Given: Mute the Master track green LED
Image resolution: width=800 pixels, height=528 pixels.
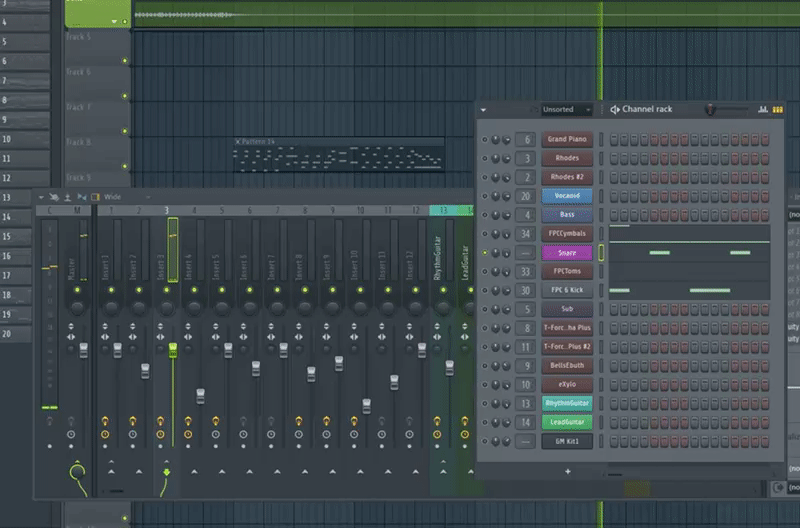Looking at the screenshot, I should tap(78, 290).
